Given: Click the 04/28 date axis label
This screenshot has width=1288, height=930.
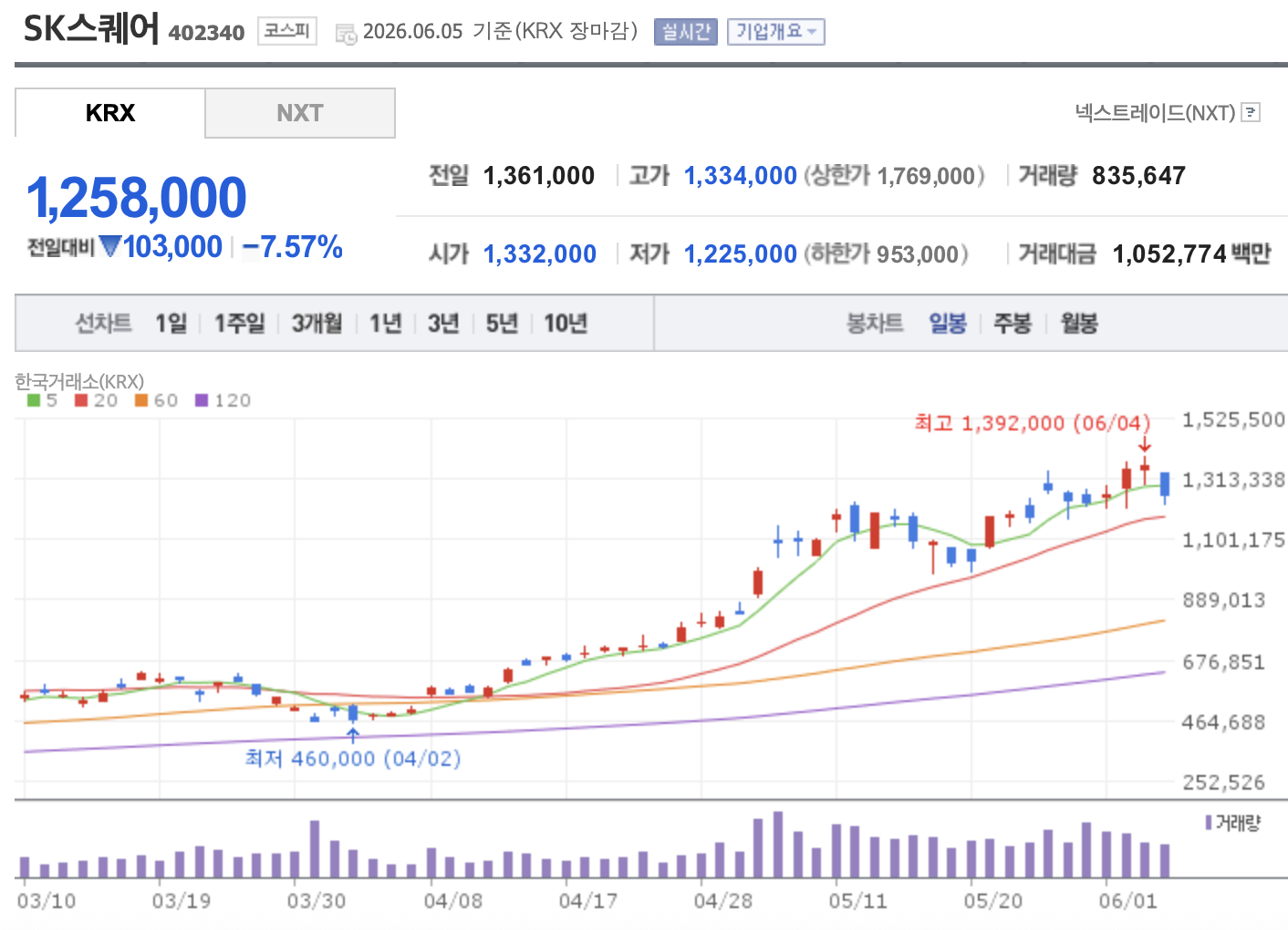Looking at the screenshot, I should coord(723,901).
